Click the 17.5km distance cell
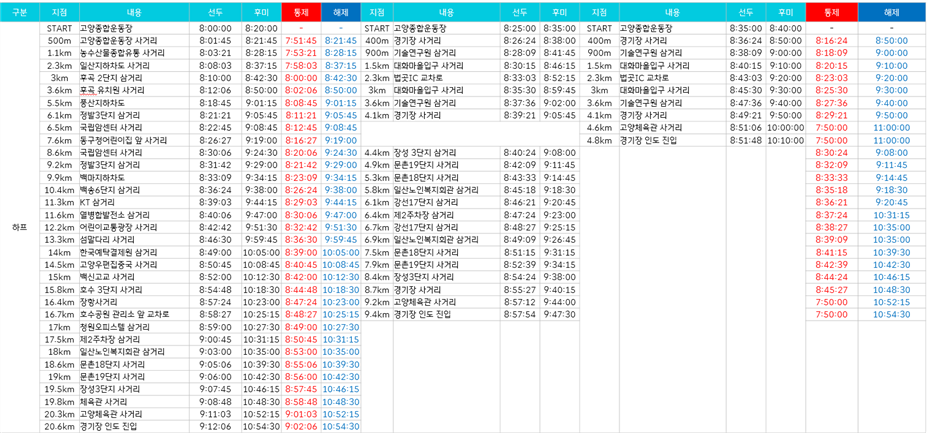The image size is (928, 433). click(59, 339)
